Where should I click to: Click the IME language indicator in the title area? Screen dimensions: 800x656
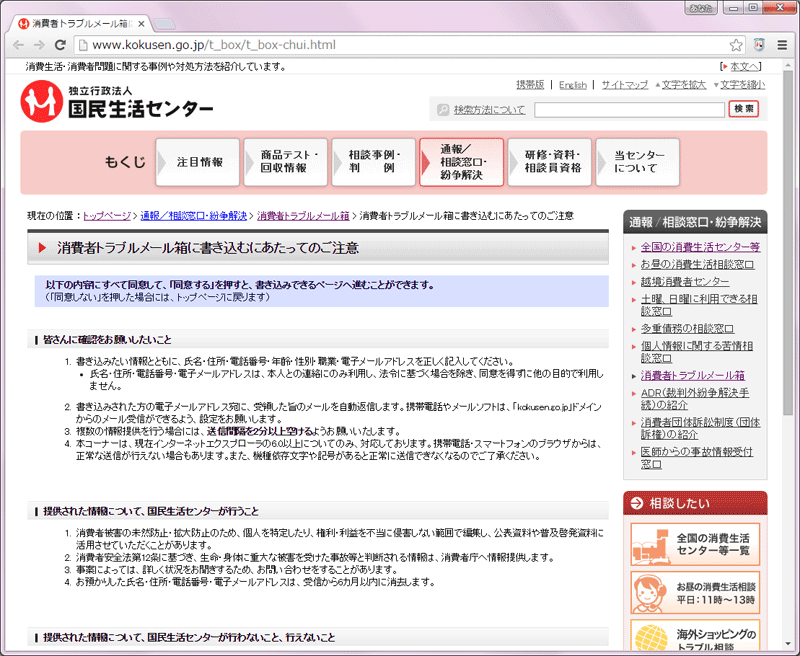click(703, 7)
